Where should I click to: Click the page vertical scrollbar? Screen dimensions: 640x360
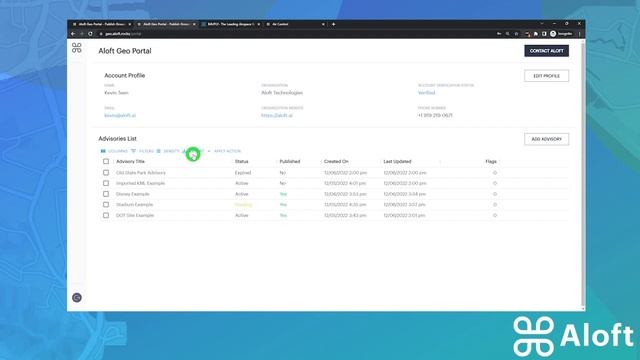[x=583, y=175]
